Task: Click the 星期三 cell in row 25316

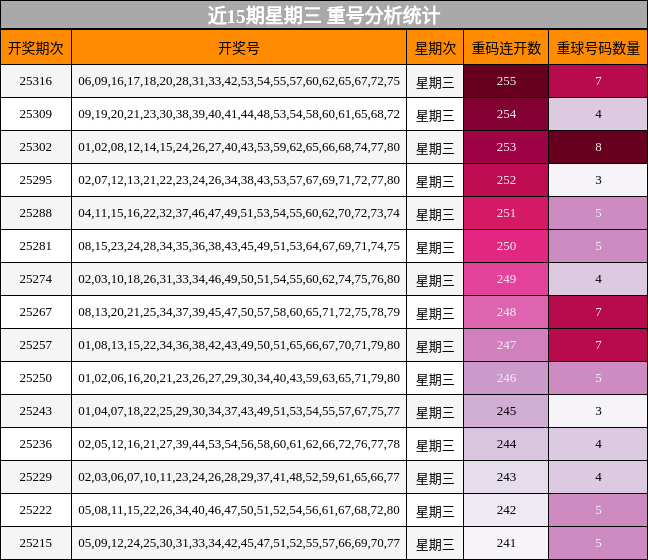Action: (435, 82)
